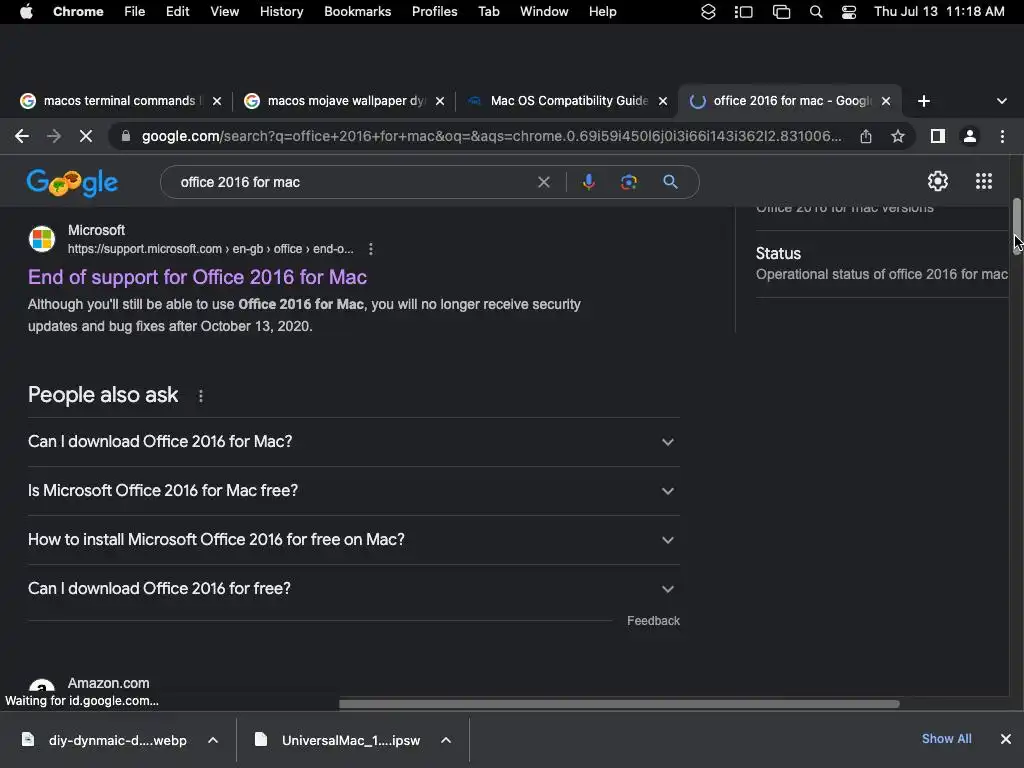Viewport: 1024px width, 768px height.
Task: Open the History menu
Action: coord(281,12)
